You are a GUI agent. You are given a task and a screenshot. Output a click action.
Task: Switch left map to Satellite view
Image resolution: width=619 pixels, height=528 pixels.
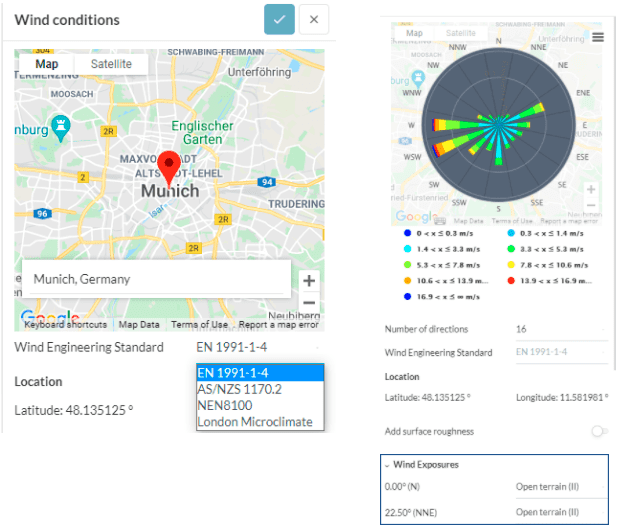111,64
